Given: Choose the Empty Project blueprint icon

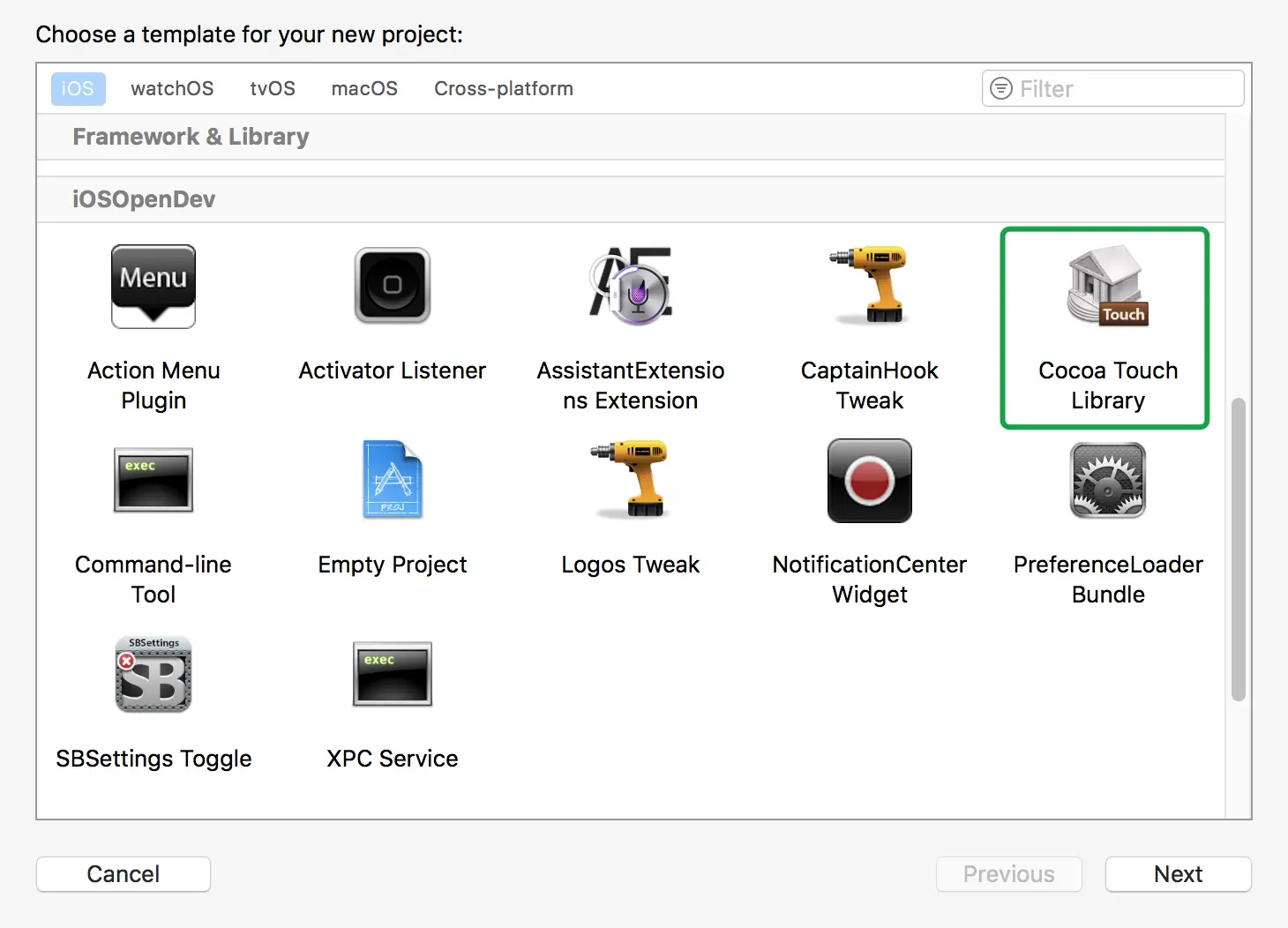Looking at the screenshot, I should coord(393,479).
